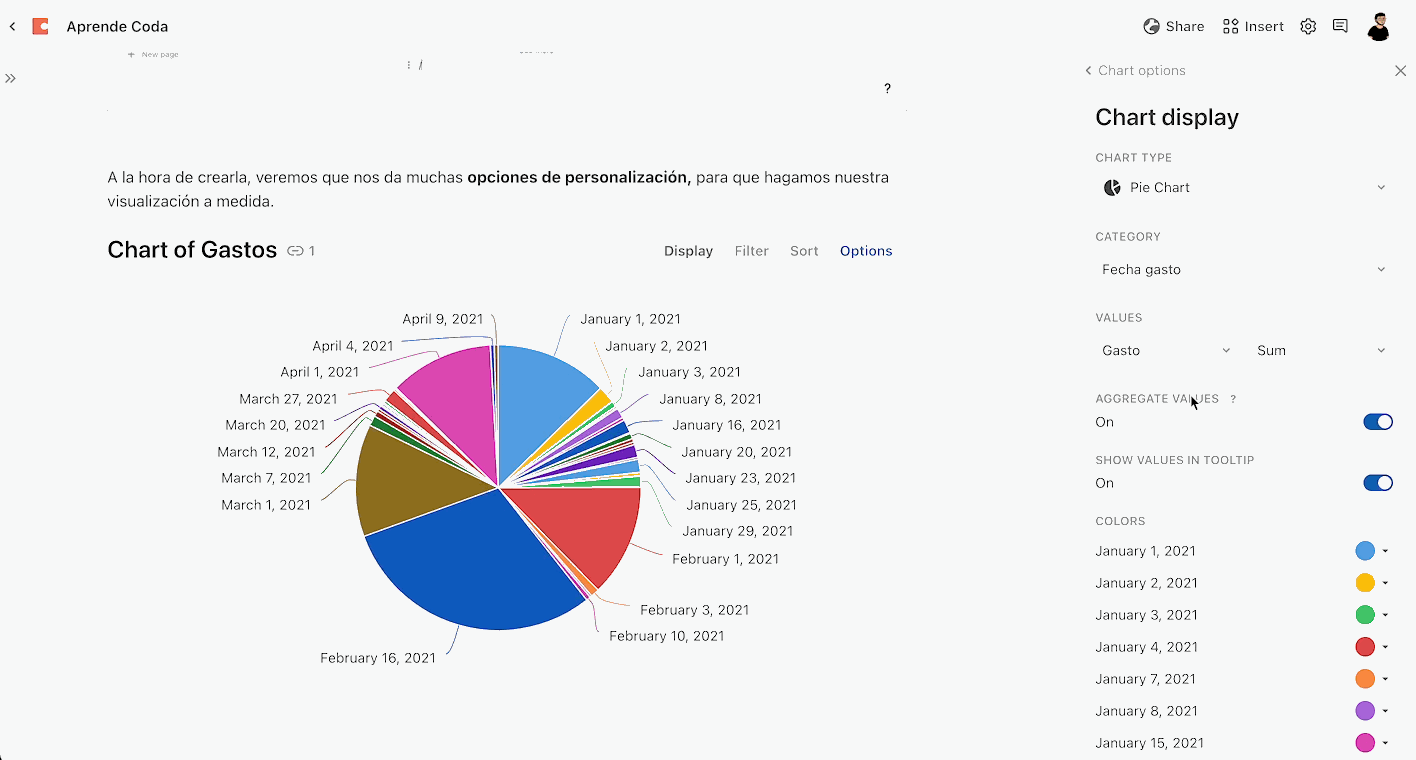This screenshot has width=1416, height=760.
Task: Open the user avatar menu
Action: 1379,26
